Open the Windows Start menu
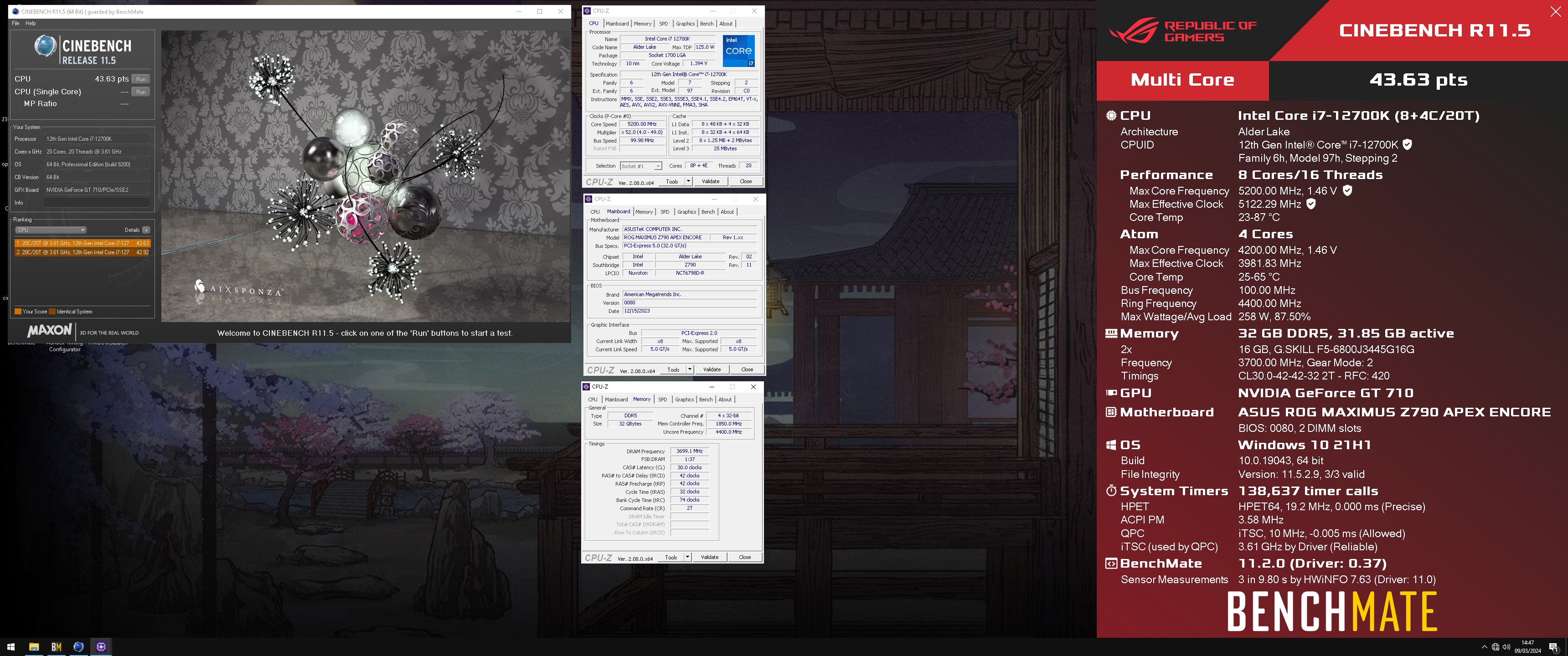1568x656 pixels. [11, 647]
